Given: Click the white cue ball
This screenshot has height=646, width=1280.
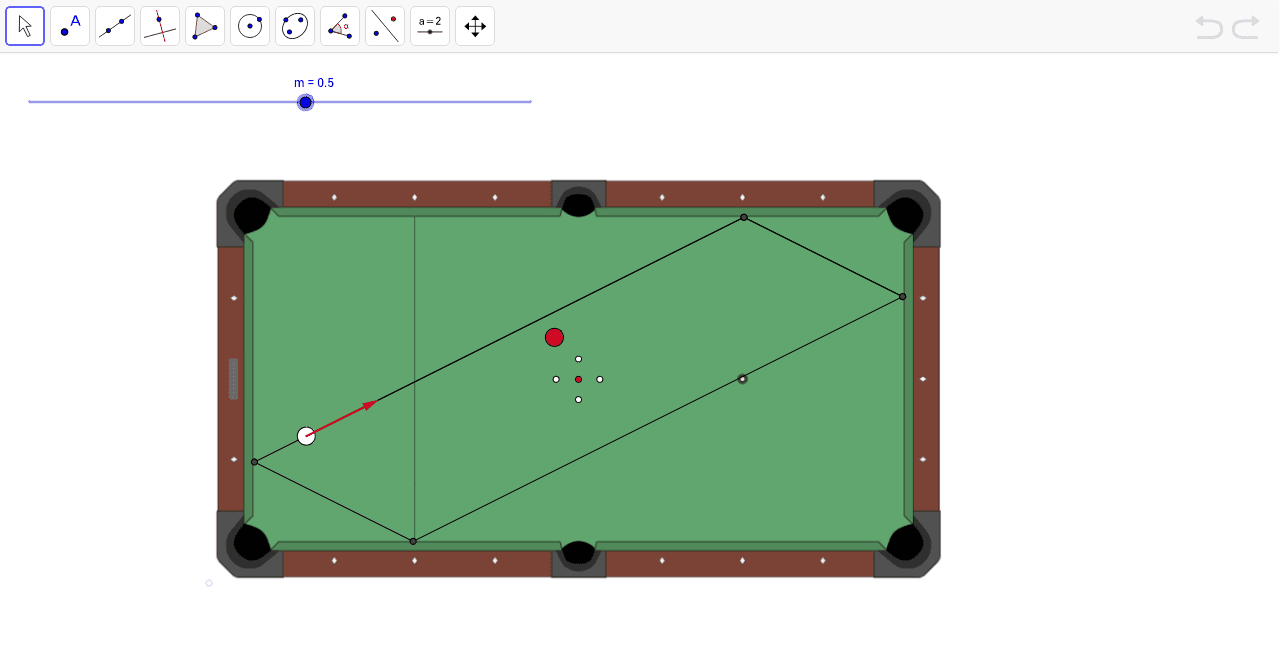Looking at the screenshot, I should click(x=306, y=435).
